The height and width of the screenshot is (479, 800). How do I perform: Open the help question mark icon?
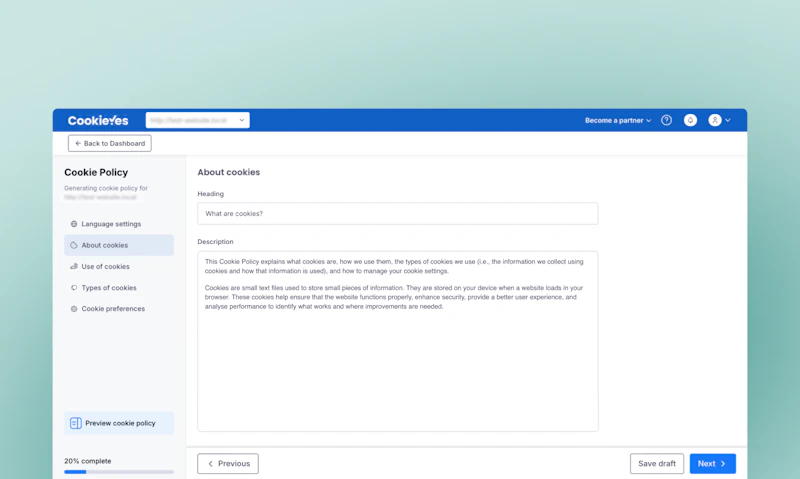point(666,120)
